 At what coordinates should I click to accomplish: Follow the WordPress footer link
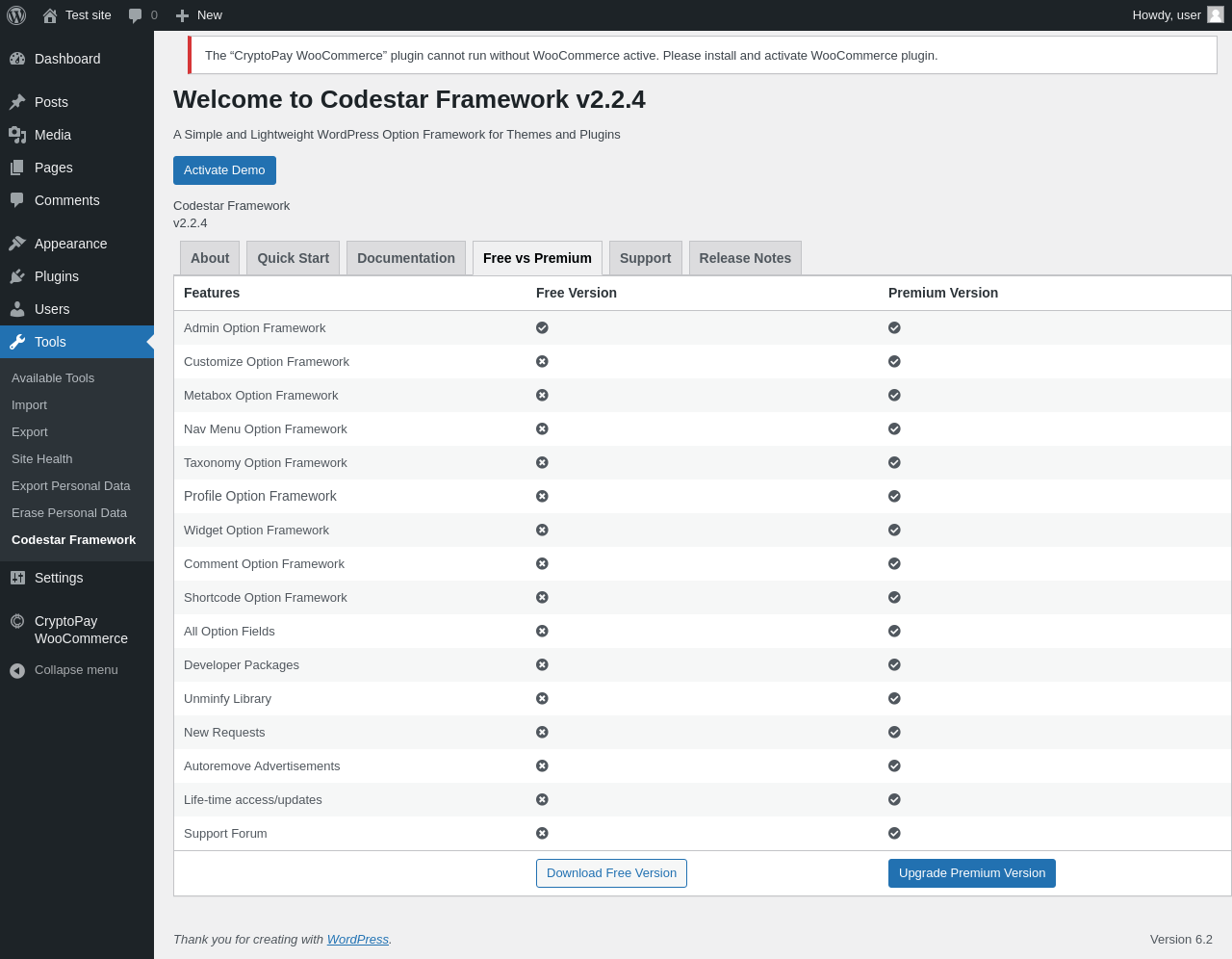tap(358, 940)
